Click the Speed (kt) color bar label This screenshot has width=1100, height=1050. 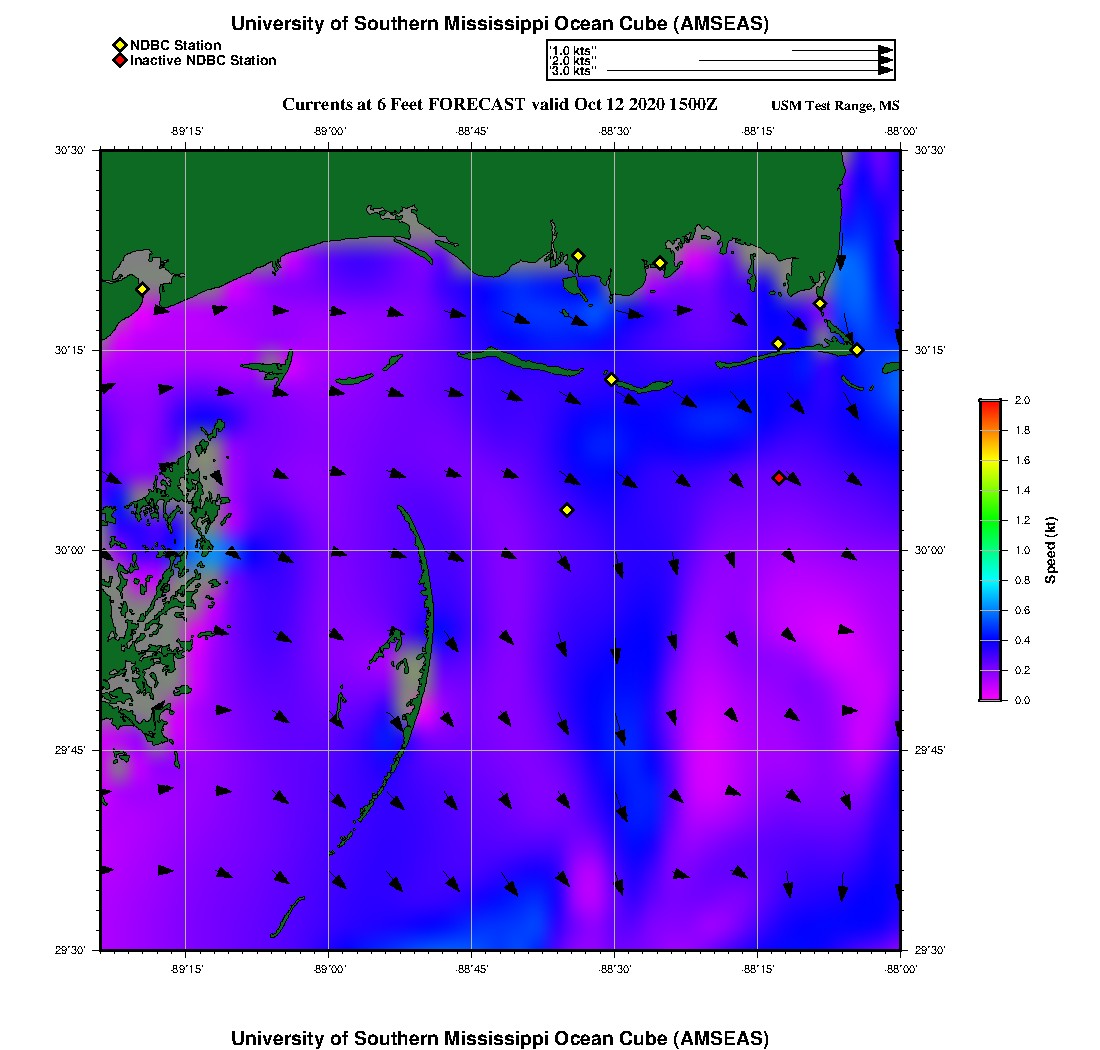1050,550
